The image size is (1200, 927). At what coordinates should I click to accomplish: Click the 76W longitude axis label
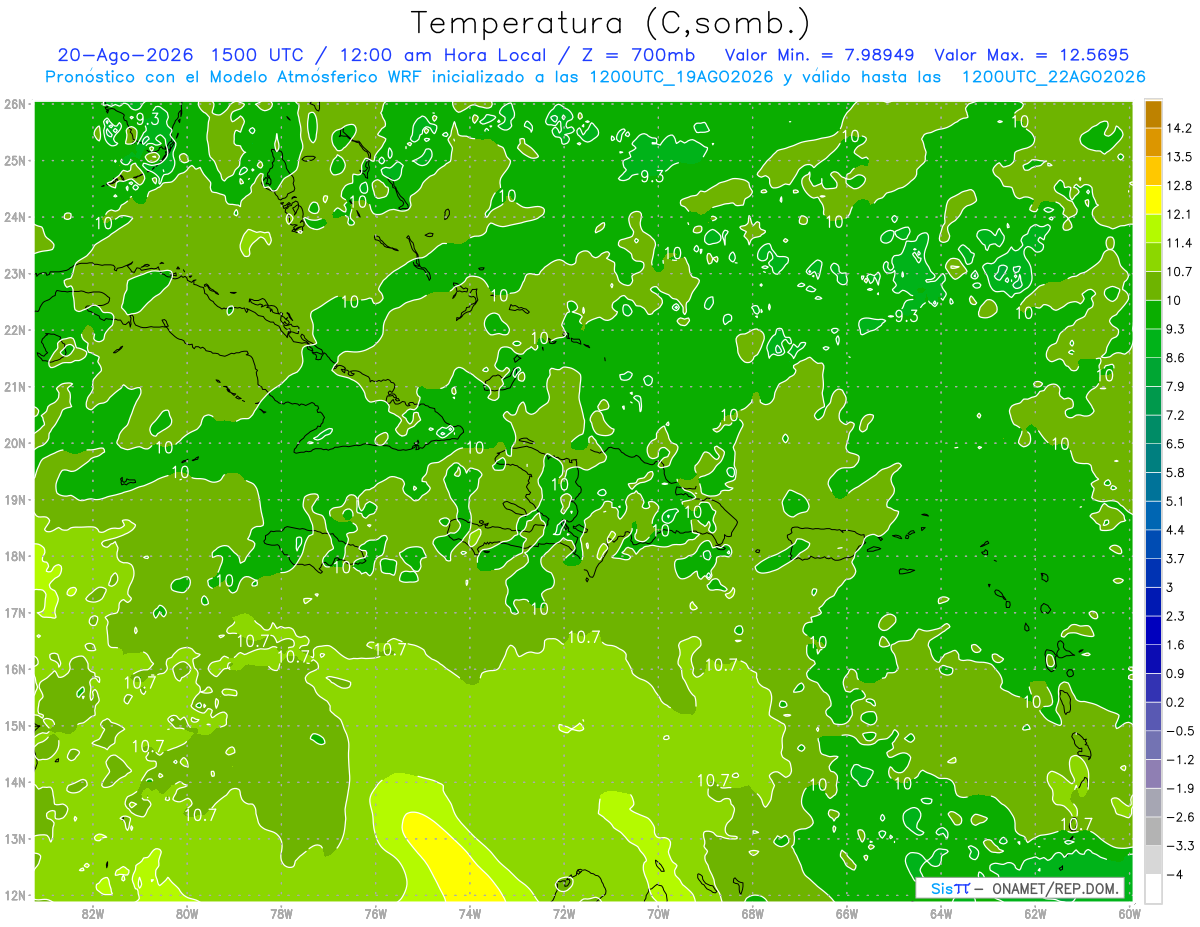(375, 912)
